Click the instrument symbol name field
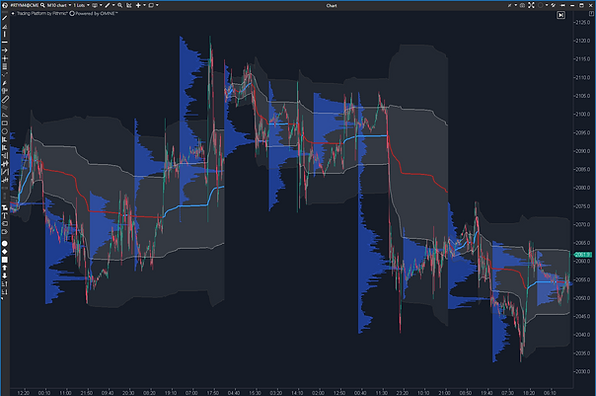Image resolution: width=596 pixels, height=396 pixels. coord(25,5)
